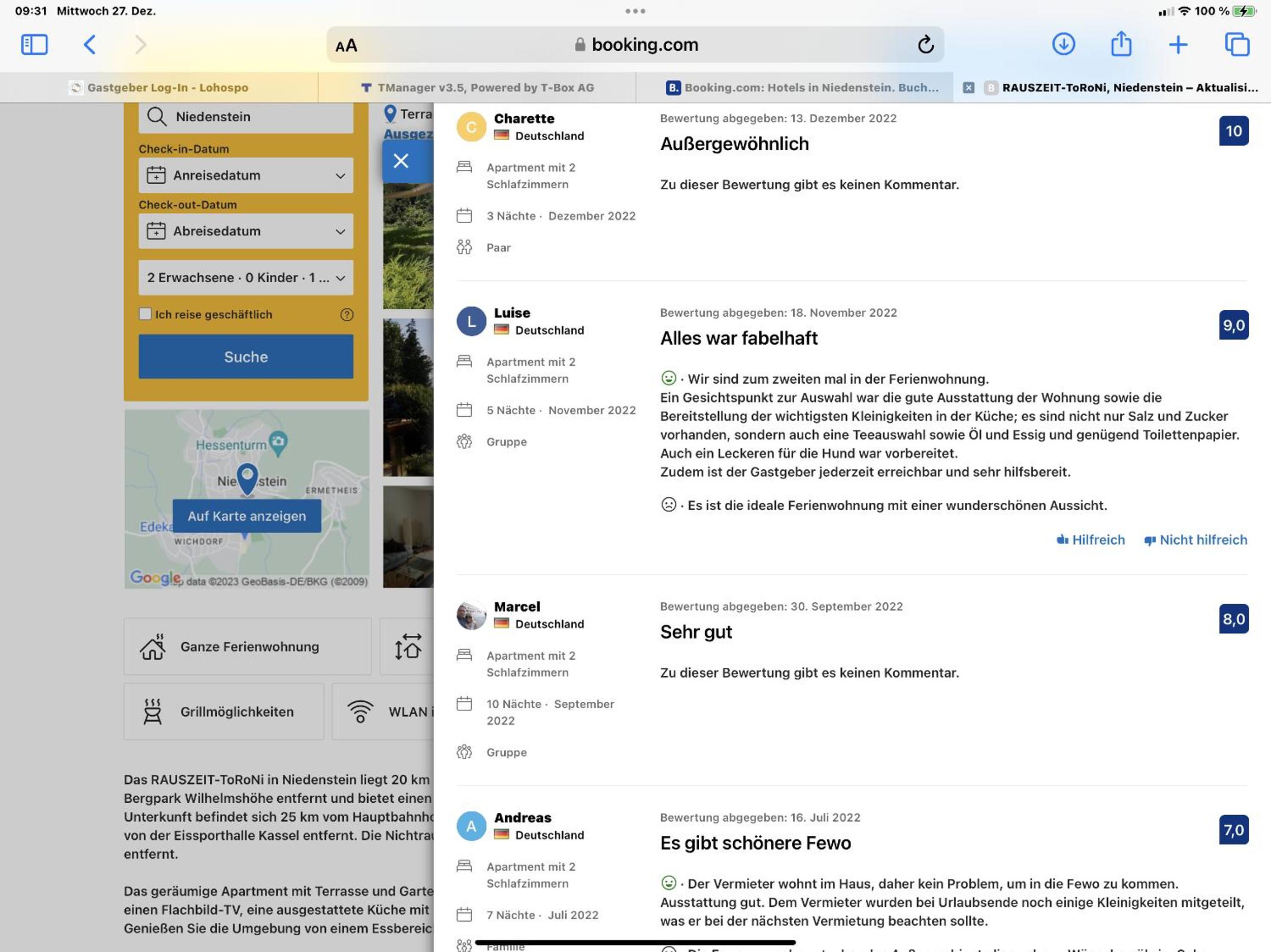
Task: Mark Luise's review as Hilfreich
Action: [x=1090, y=540]
